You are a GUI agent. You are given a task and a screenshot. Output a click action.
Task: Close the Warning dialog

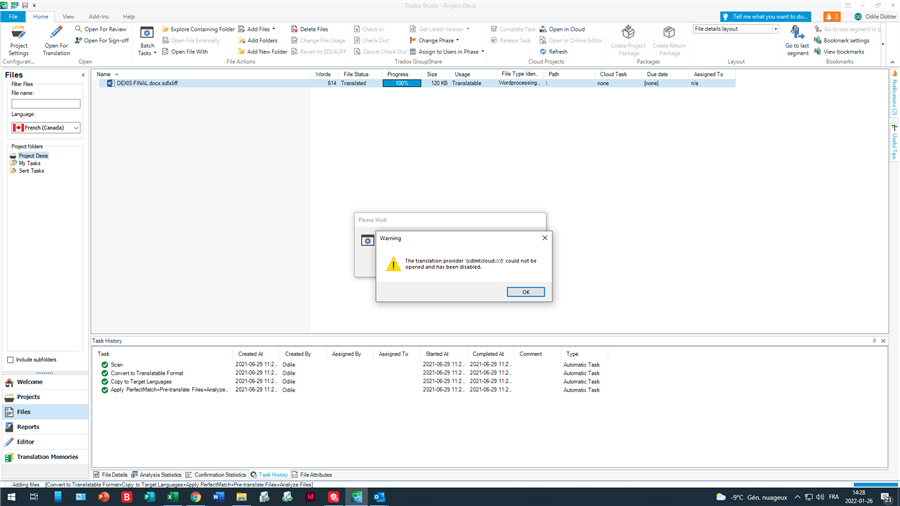pos(545,238)
